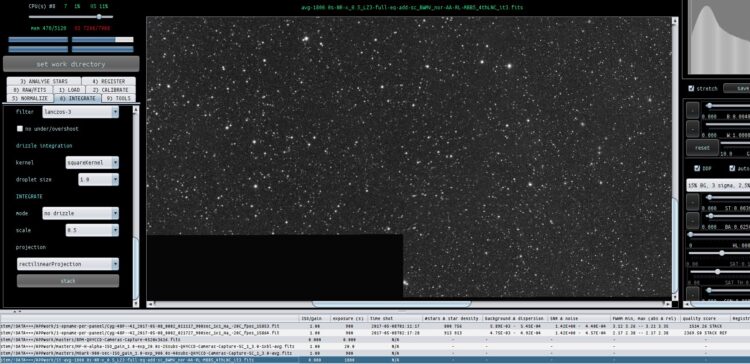Open the filter dropdown showing lanczos-3
The height and width of the screenshot is (364, 750).
coord(80,112)
